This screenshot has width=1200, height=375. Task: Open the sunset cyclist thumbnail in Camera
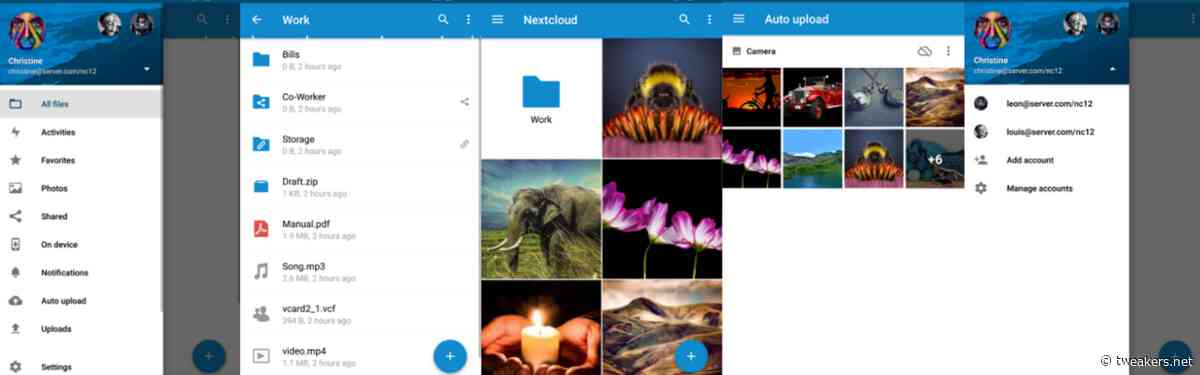(751, 97)
